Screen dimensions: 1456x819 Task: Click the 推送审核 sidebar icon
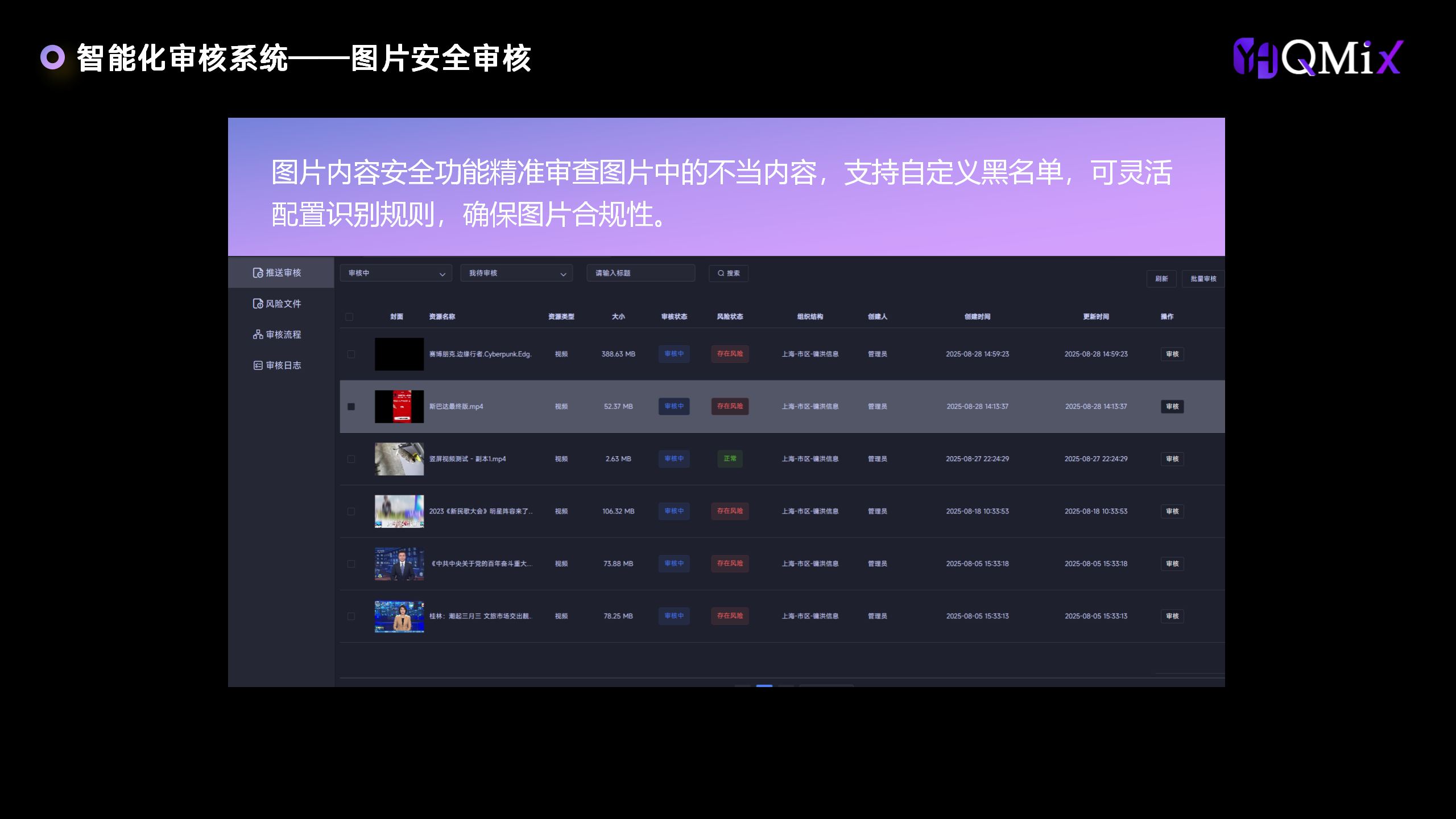258,273
